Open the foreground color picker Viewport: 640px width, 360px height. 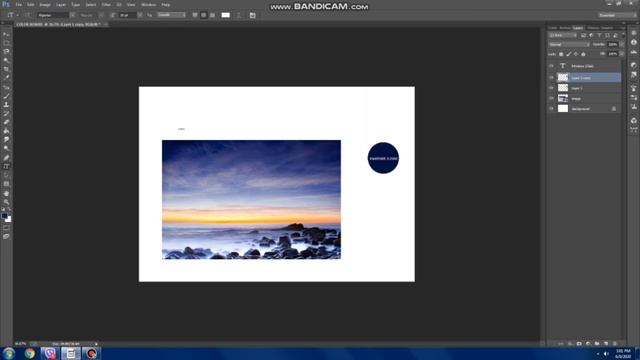4,216
